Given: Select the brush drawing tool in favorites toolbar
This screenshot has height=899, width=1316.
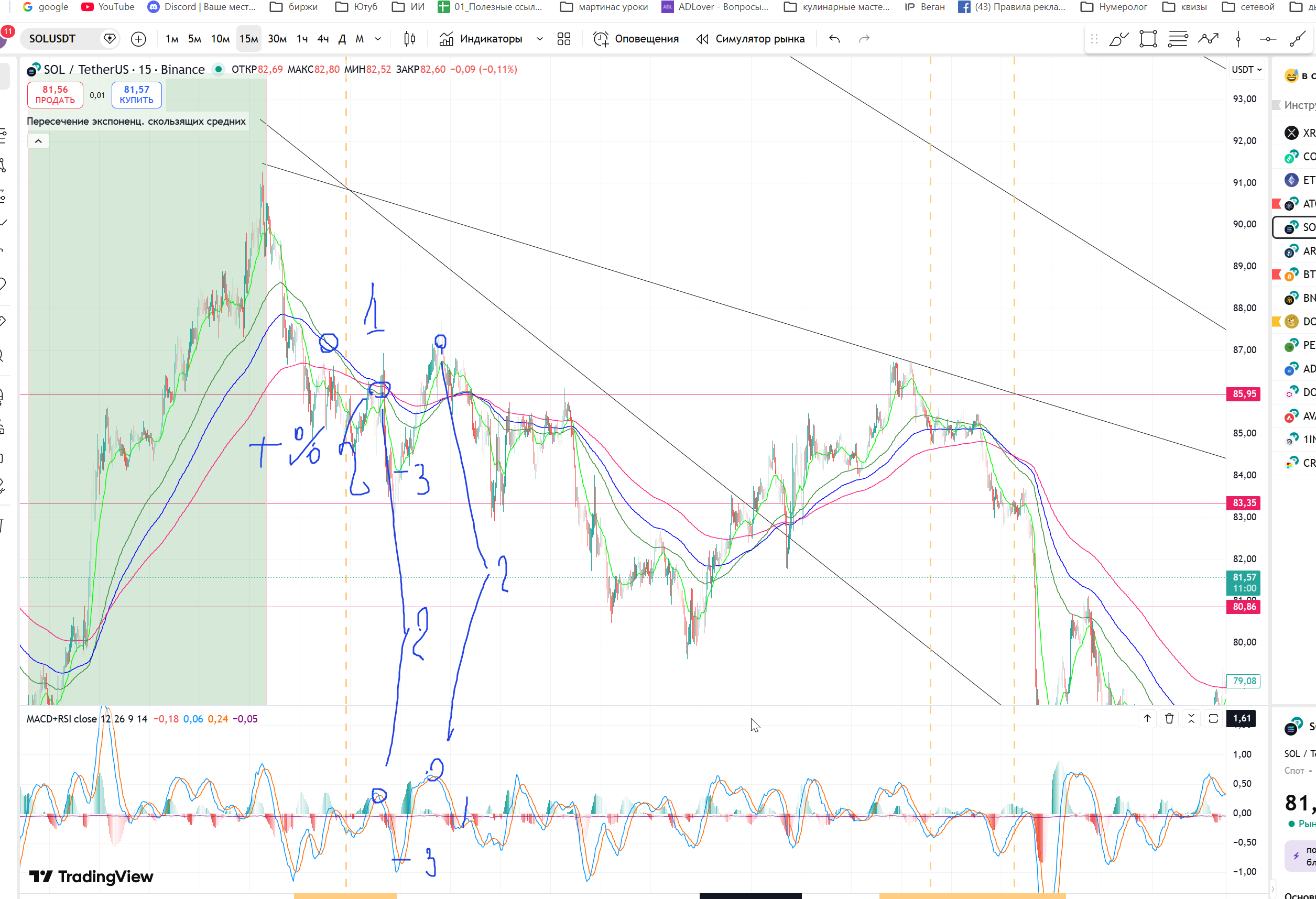Looking at the screenshot, I should point(1118,39).
